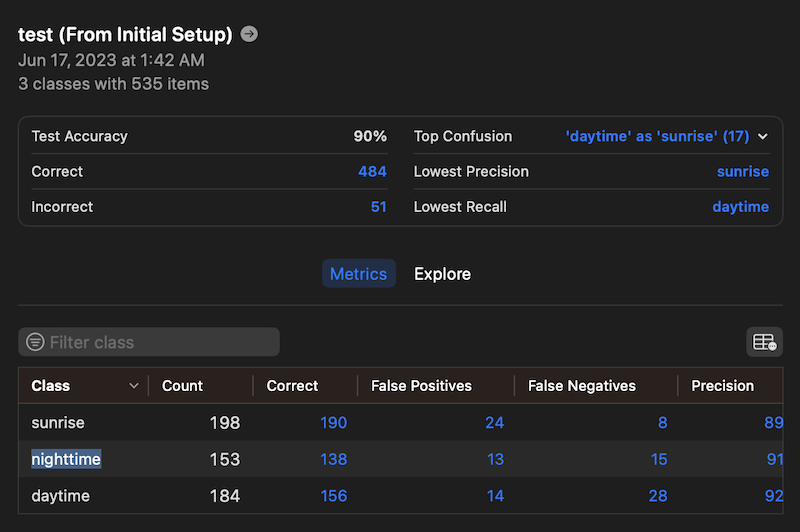800x532 pixels.
Task: Open daytime's 28 false negatives
Action: [x=657, y=496]
